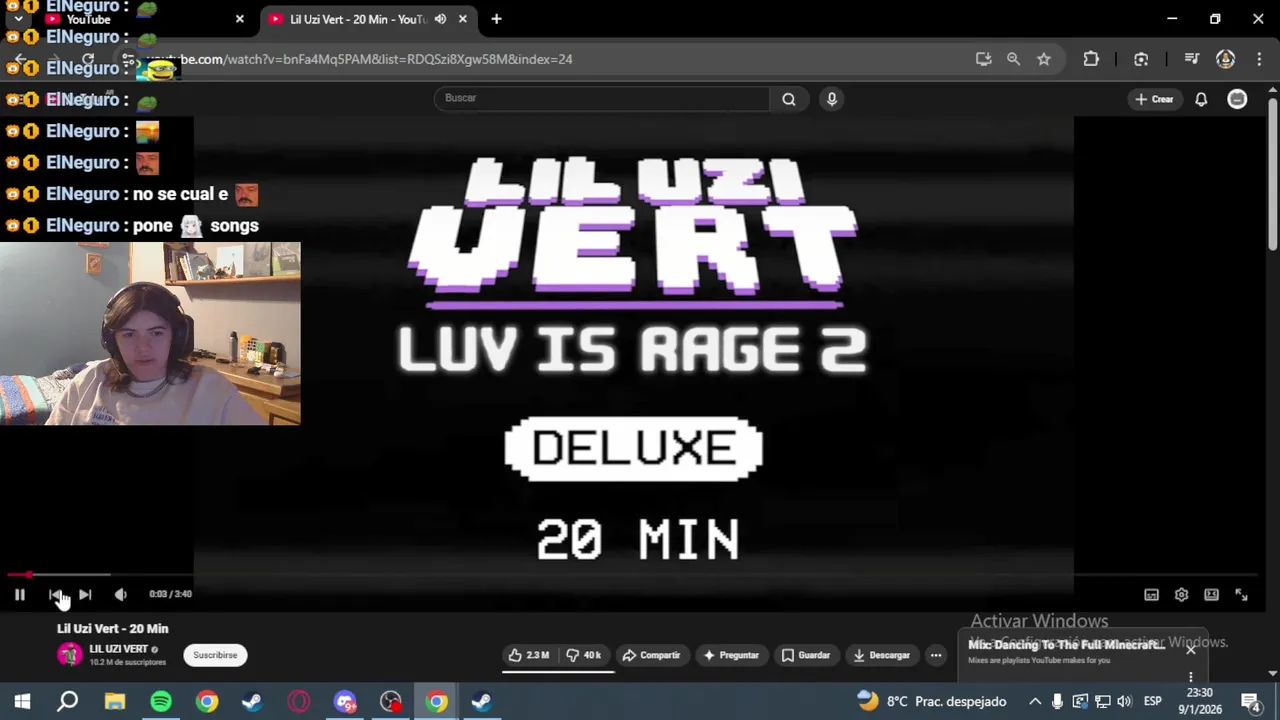Like the video with 2.3 M
The height and width of the screenshot is (720, 1280).
coord(529,655)
